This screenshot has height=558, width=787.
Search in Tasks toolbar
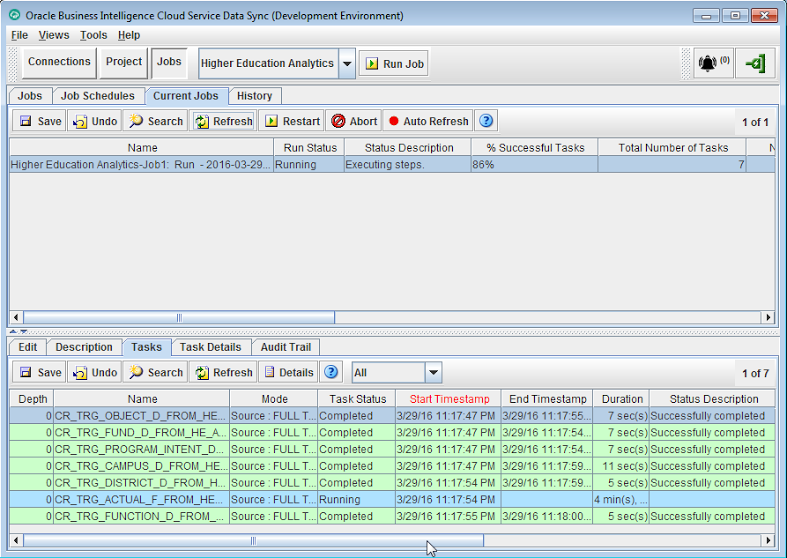click(156, 372)
